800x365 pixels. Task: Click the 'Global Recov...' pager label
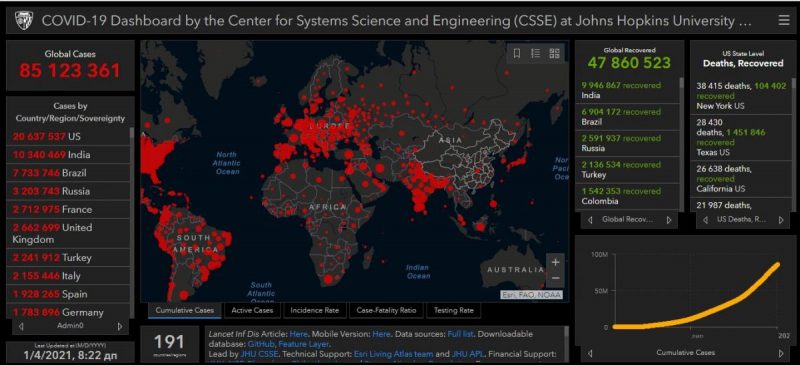click(628, 220)
